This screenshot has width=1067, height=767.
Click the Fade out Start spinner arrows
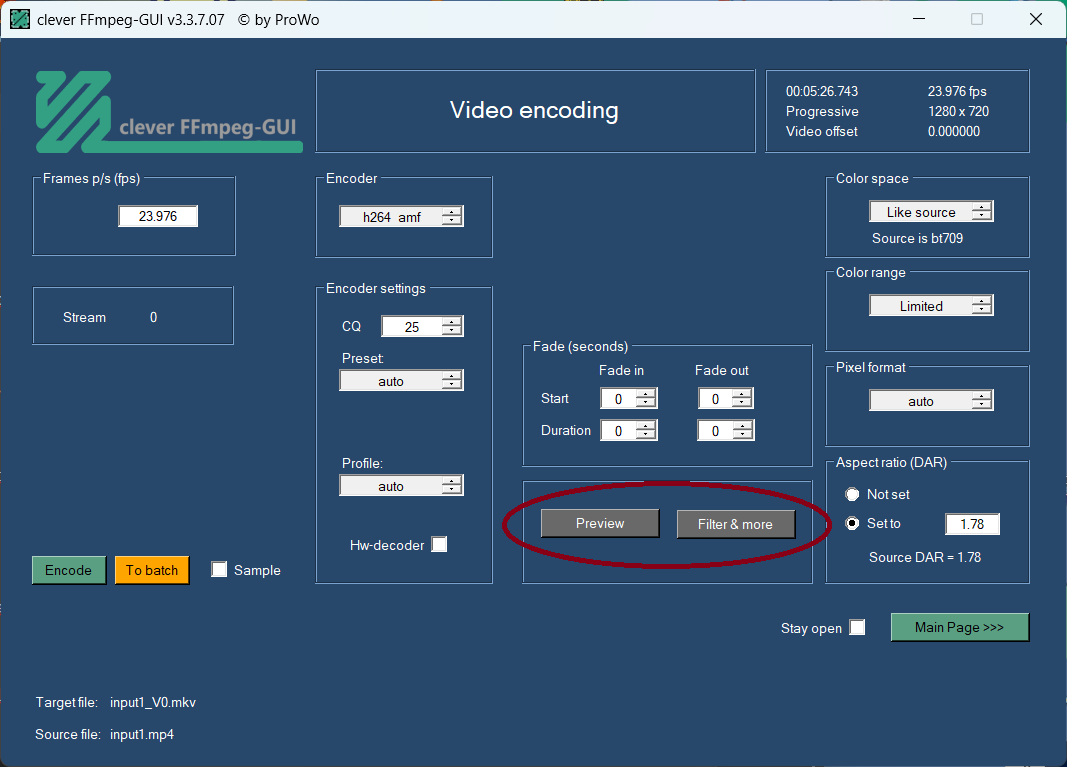[742, 399]
